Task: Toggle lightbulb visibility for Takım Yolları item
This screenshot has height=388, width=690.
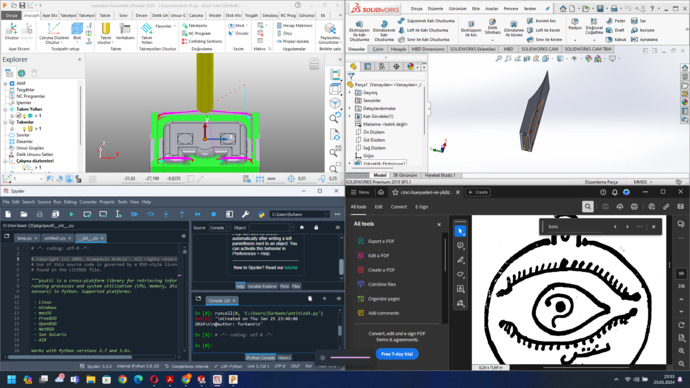Action: click(x=25, y=116)
